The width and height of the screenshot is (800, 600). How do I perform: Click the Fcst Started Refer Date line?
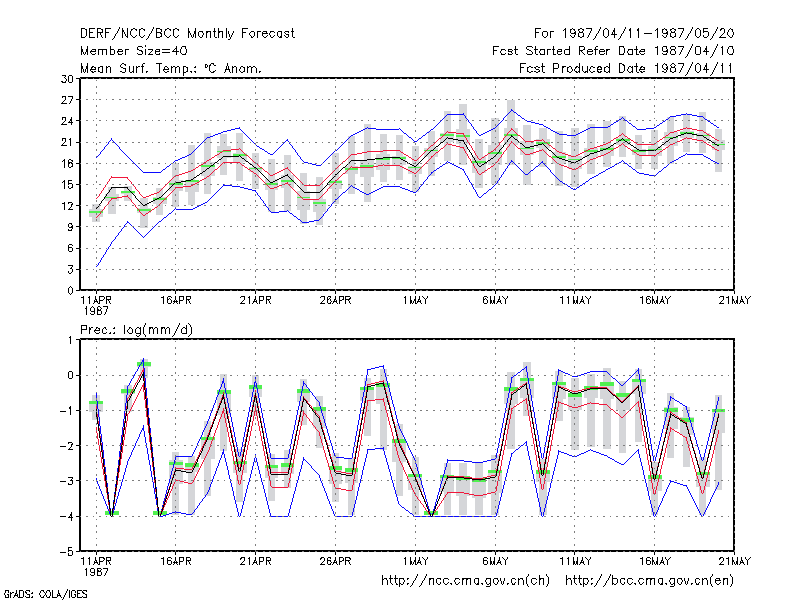613,51
